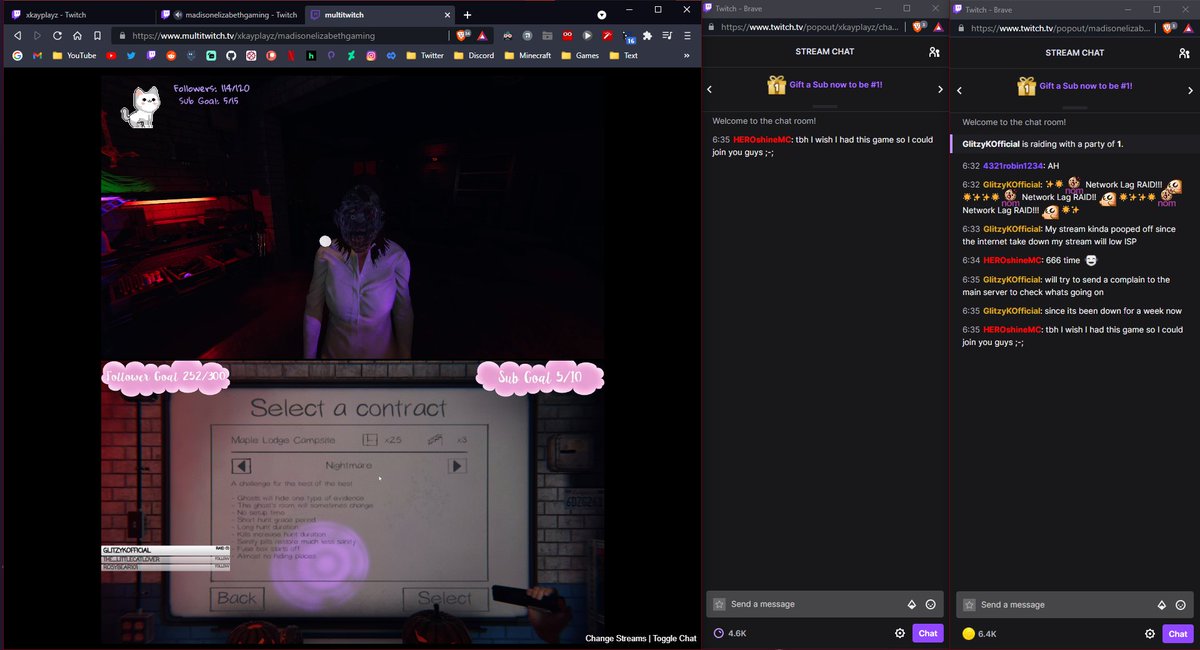1200x650 pixels.
Task: Click Chat send button in xkayplayz chat
Action: pos(928,633)
